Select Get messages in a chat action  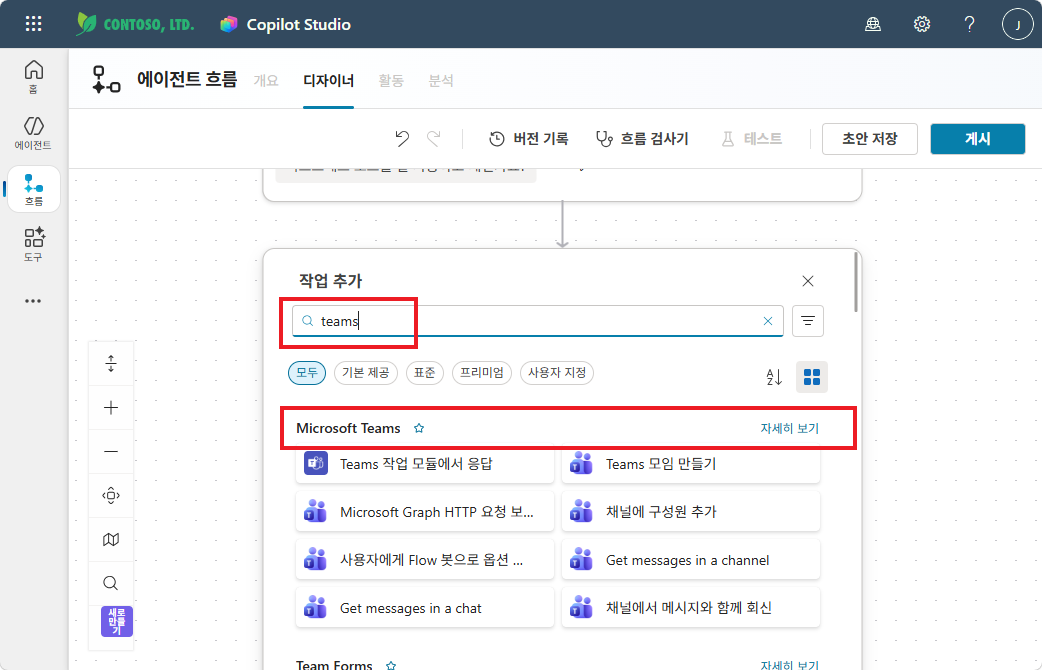tap(425, 608)
